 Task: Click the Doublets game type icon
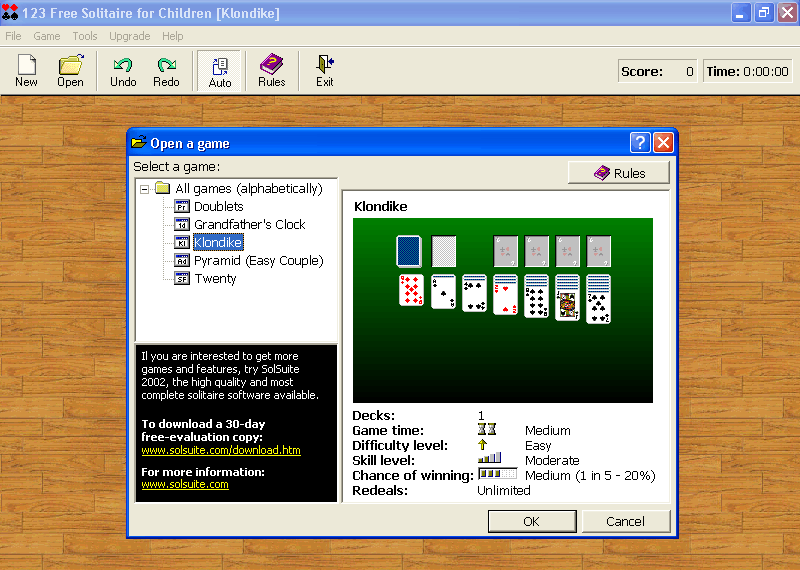click(x=182, y=207)
